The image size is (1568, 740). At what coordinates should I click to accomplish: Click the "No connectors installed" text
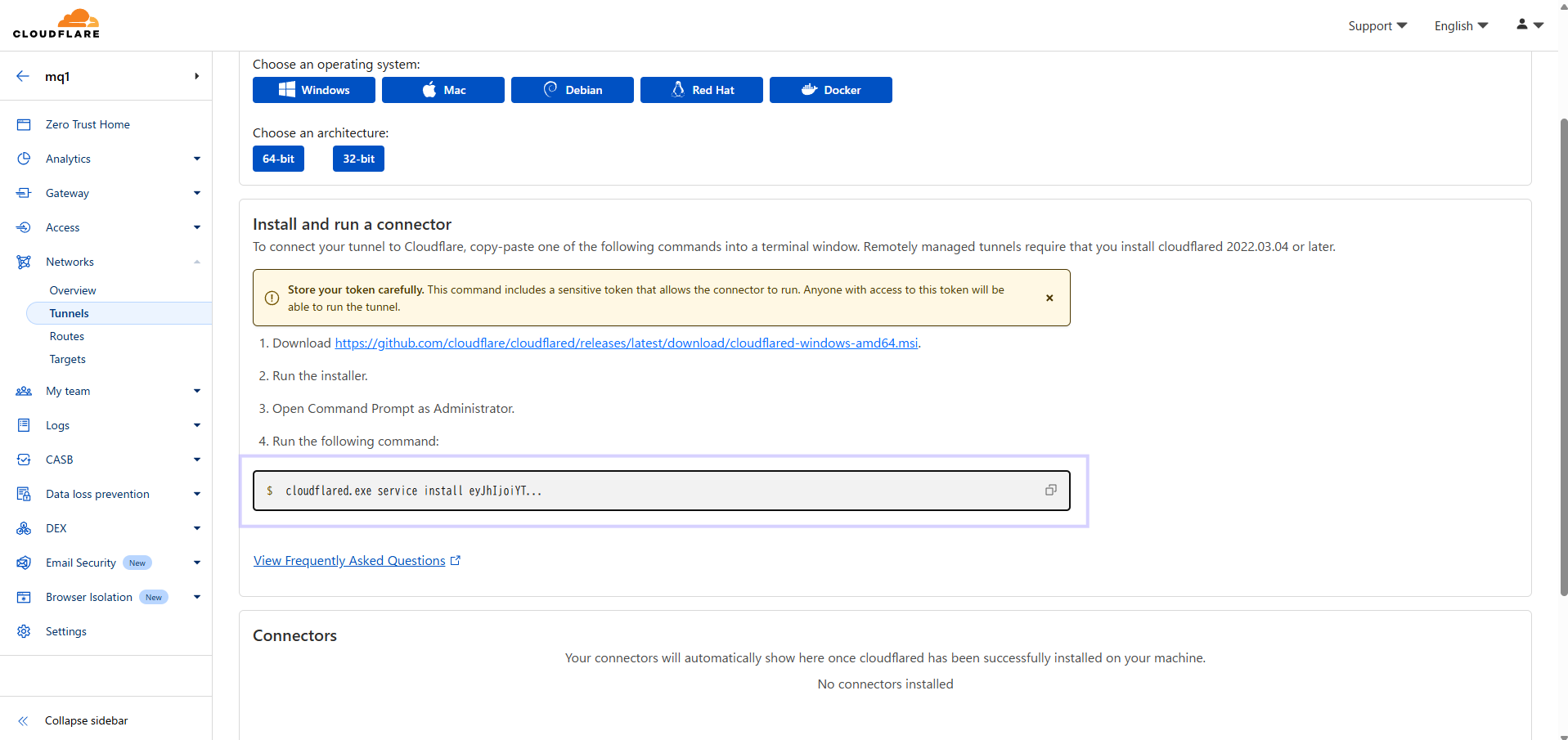[885, 684]
